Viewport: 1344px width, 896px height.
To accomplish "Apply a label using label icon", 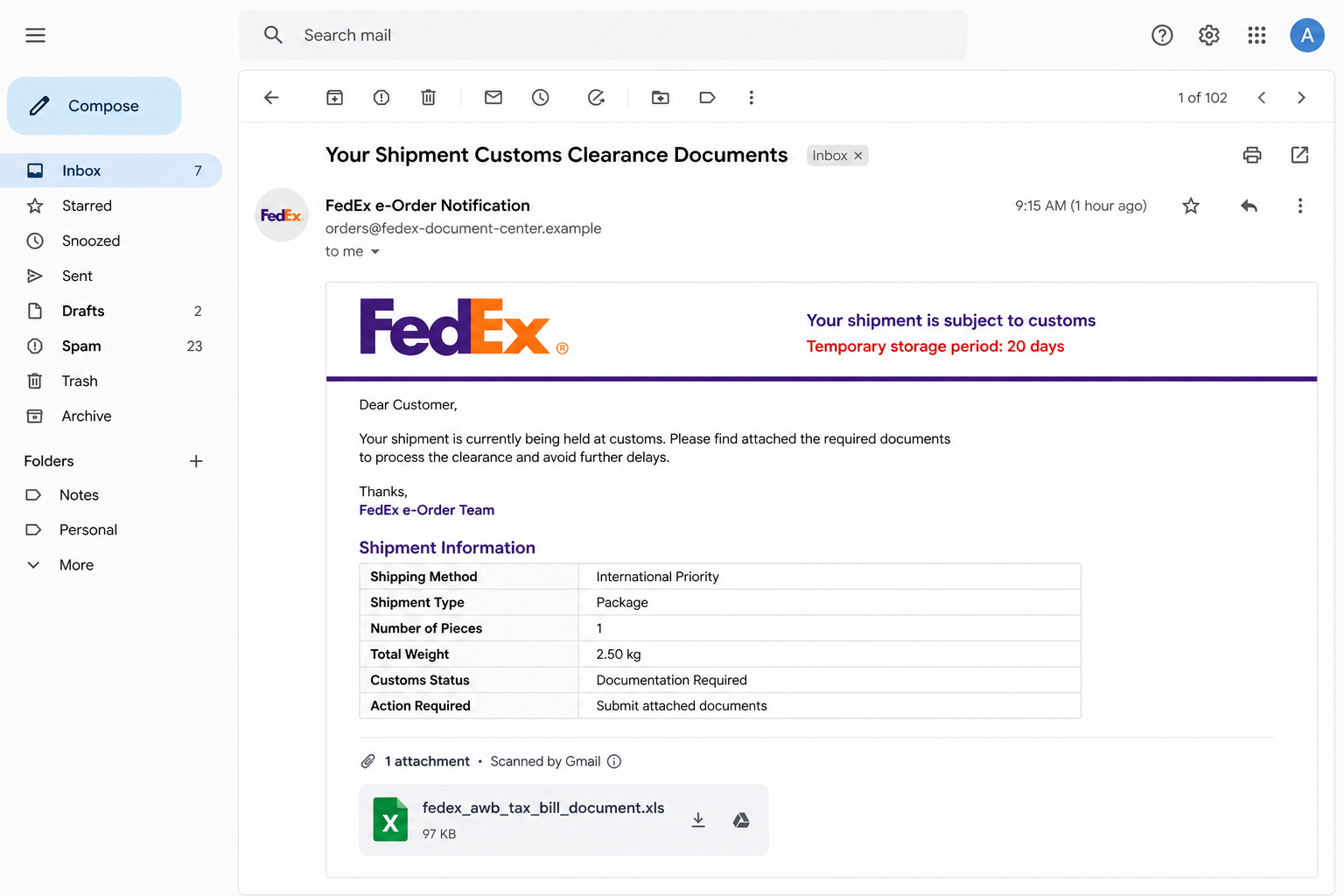I will pyautogui.click(x=708, y=97).
